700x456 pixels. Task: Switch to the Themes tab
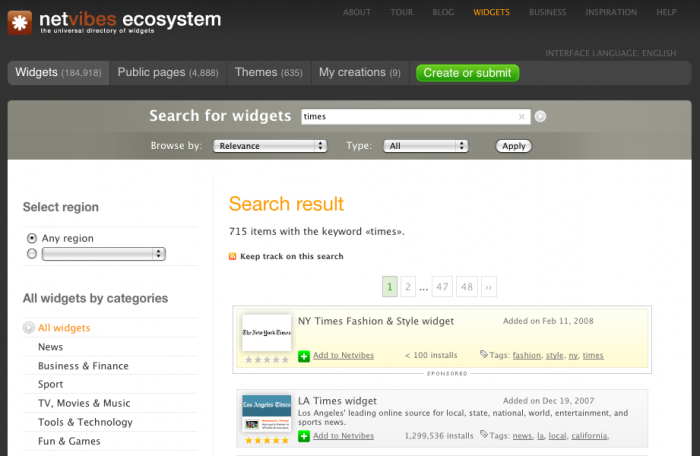pyautogui.click(x=269, y=72)
